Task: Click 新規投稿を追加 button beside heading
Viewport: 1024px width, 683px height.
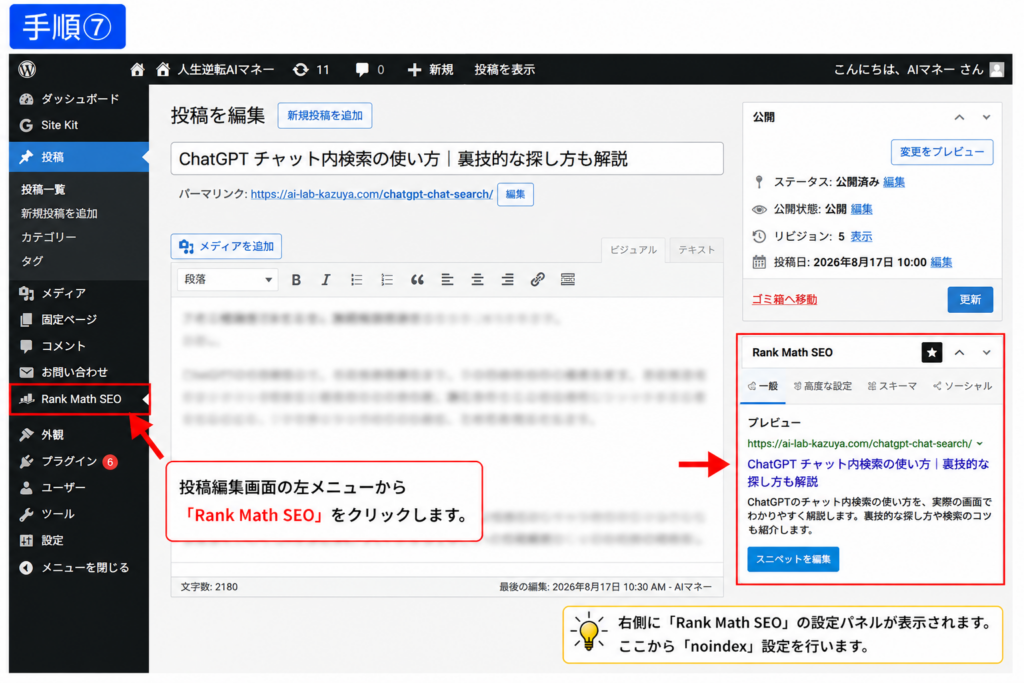Action: pyautogui.click(x=325, y=116)
